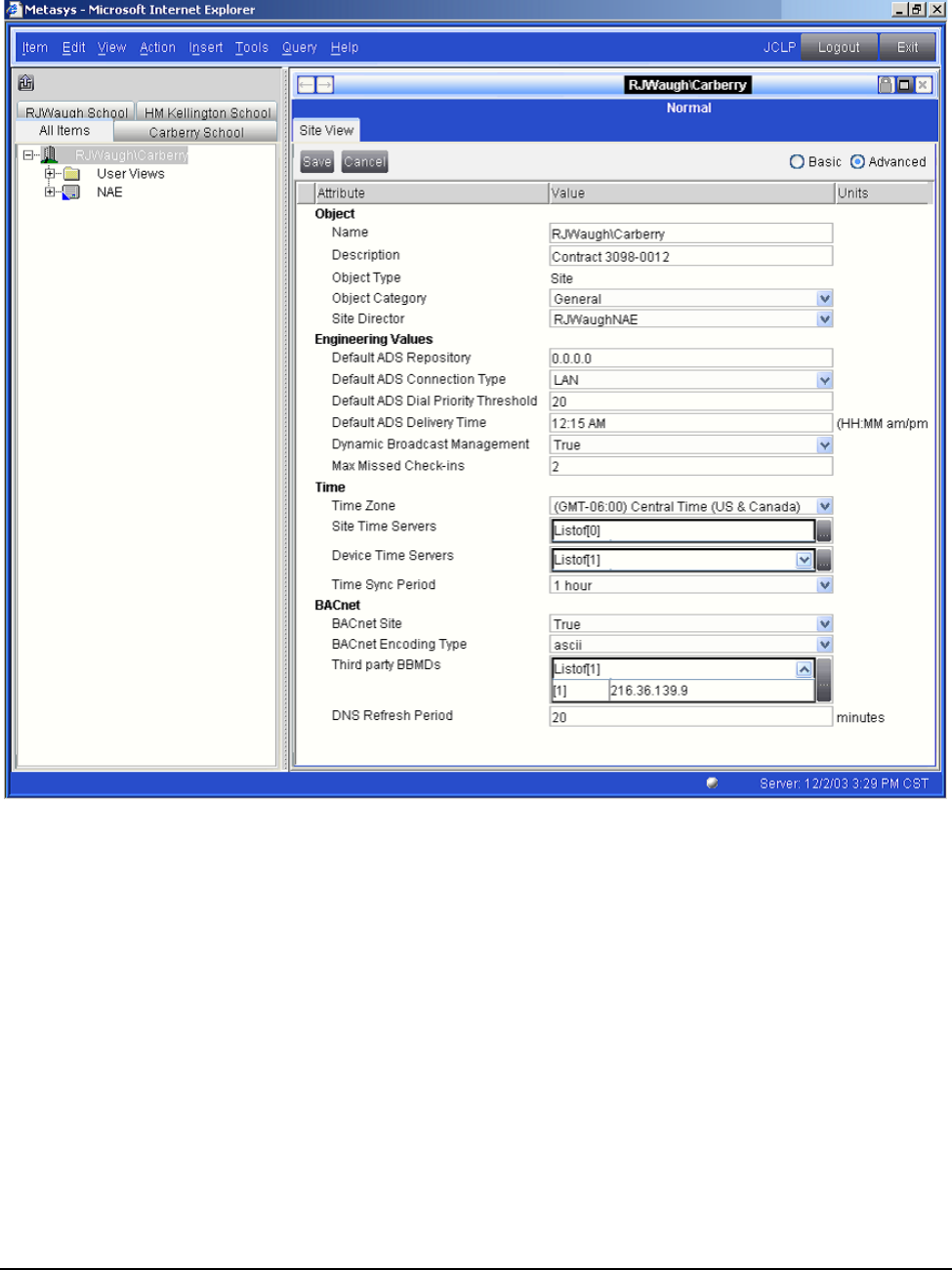Select the User Views tree item

click(x=130, y=174)
